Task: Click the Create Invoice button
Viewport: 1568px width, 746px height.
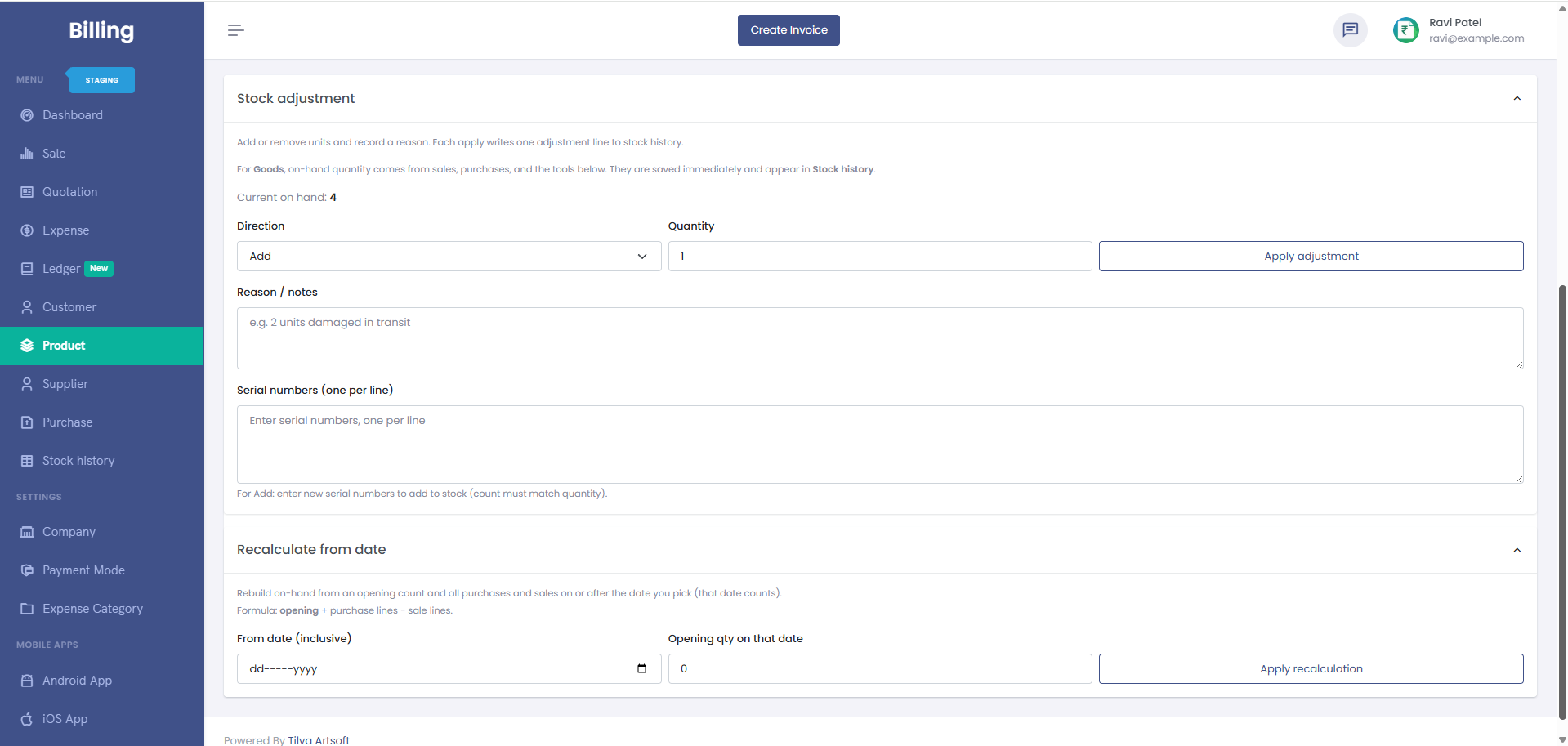Action: [x=788, y=29]
